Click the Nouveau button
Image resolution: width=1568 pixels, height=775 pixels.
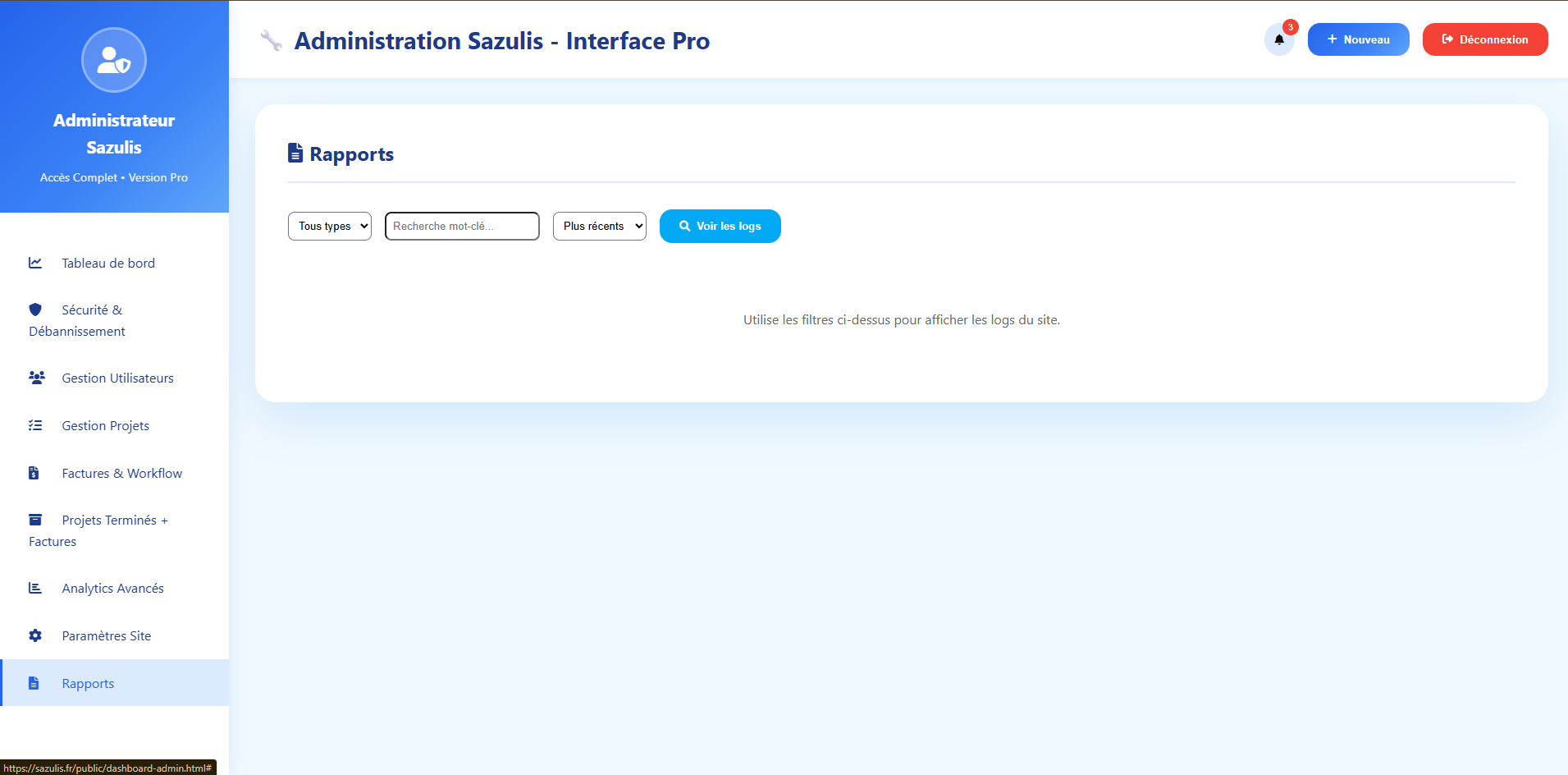(x=1358, y=39)
